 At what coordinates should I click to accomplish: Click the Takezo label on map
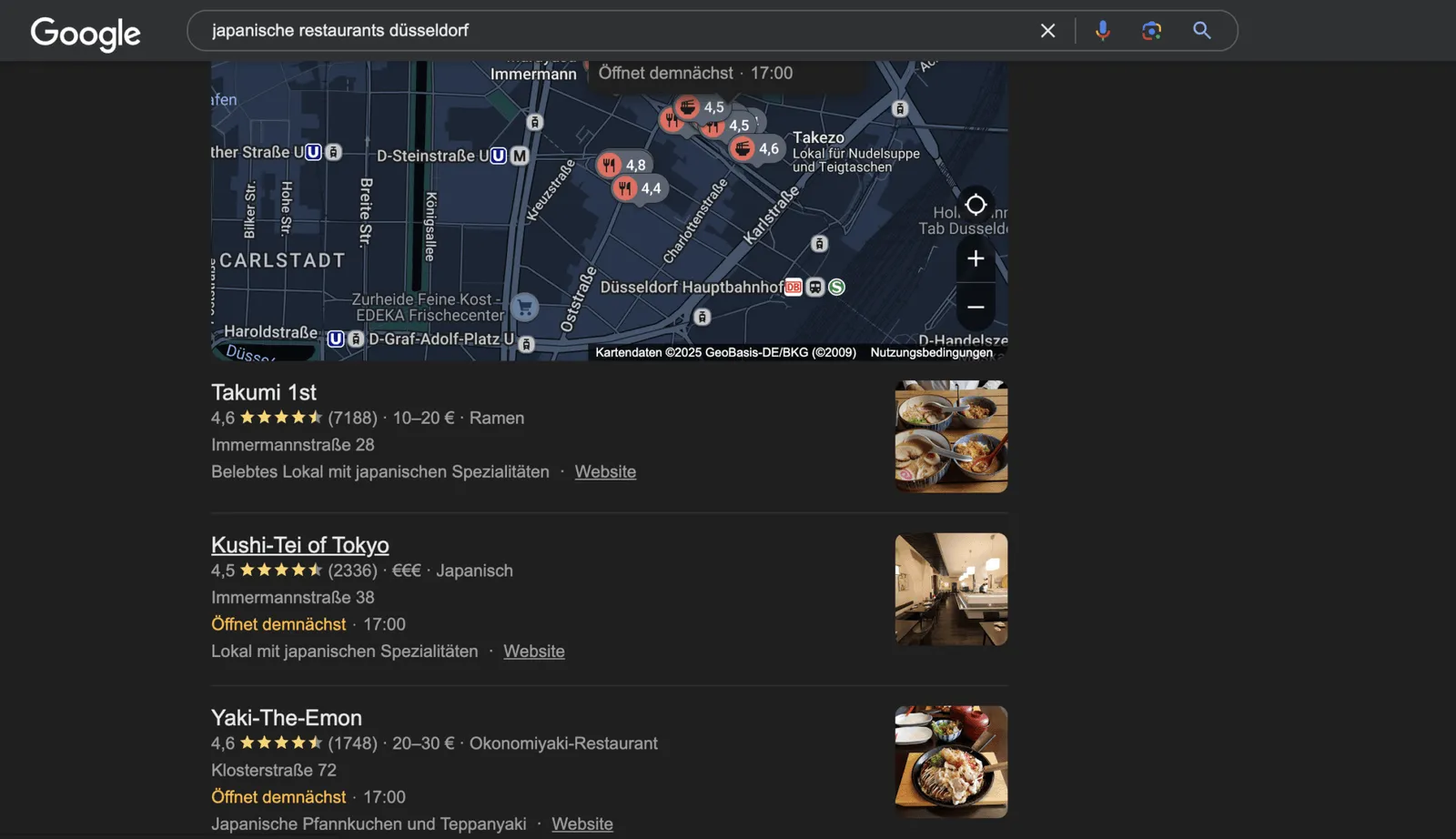pyautogui.click(x=818, y=137)
